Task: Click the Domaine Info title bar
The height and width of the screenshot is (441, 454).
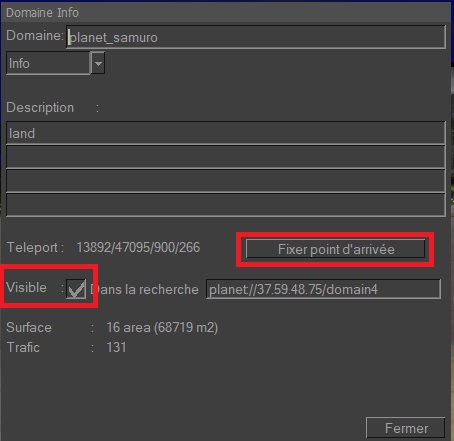Action: tap(227, 13)
